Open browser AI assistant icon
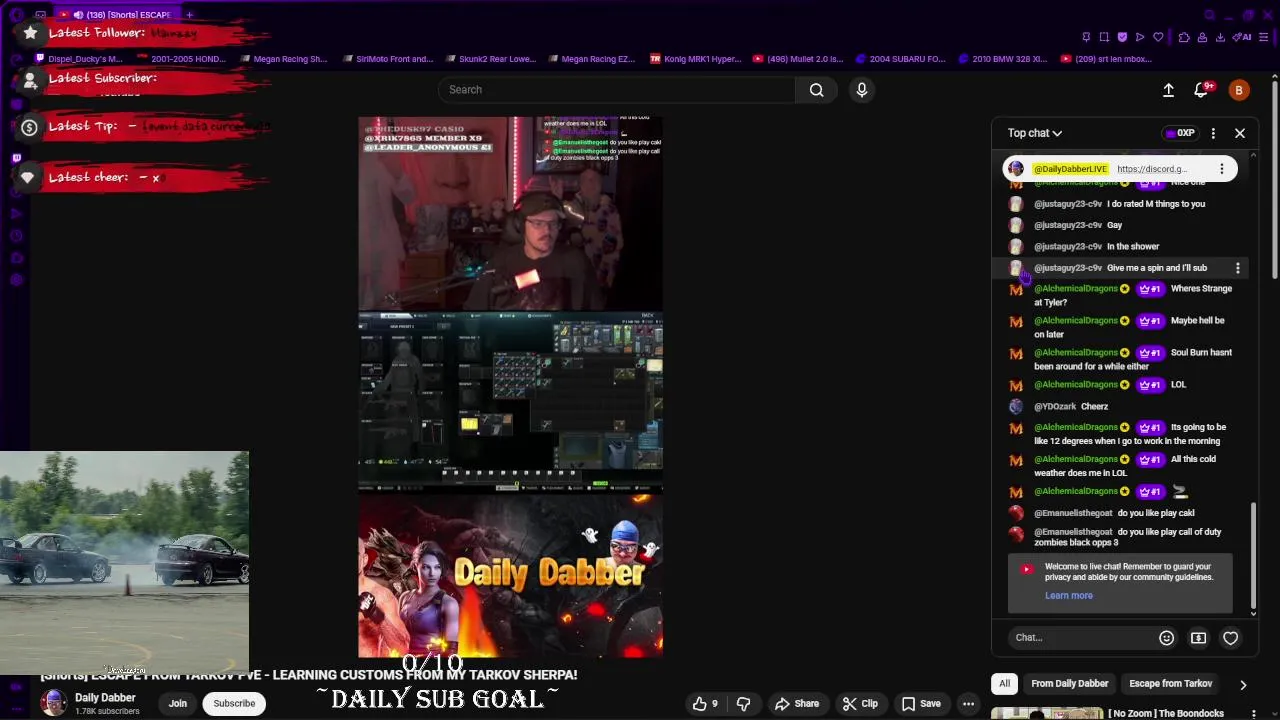Screen dimensions: 1280x720 [1243, 37]
